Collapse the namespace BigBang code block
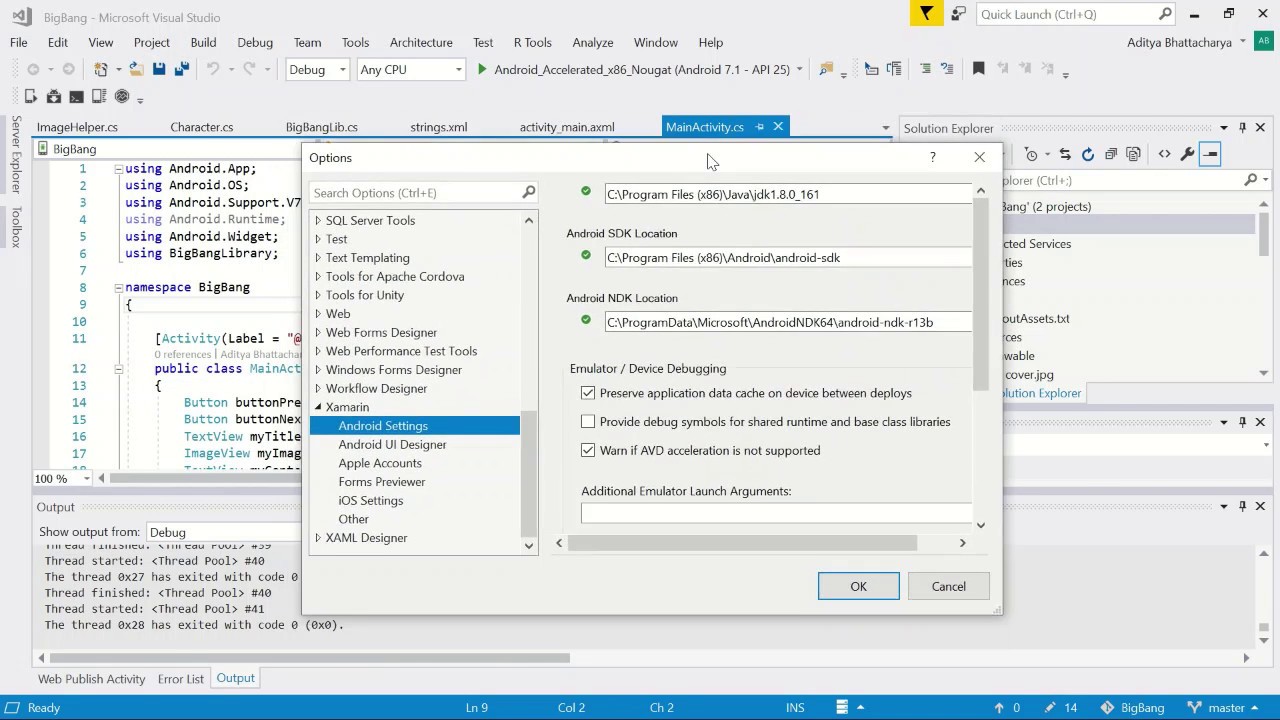The width and height of the screenshot is (1280, 720). pyautogui.click(x=118, y=287)
